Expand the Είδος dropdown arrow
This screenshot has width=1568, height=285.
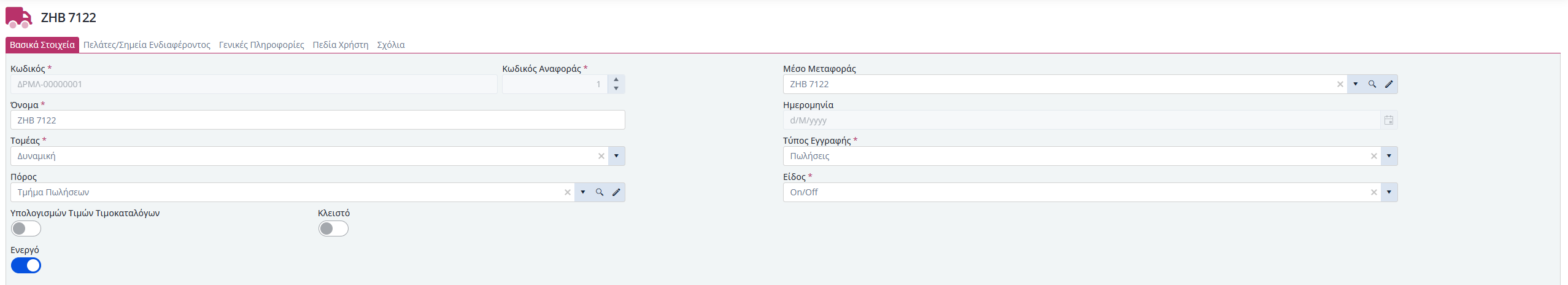1389,192
